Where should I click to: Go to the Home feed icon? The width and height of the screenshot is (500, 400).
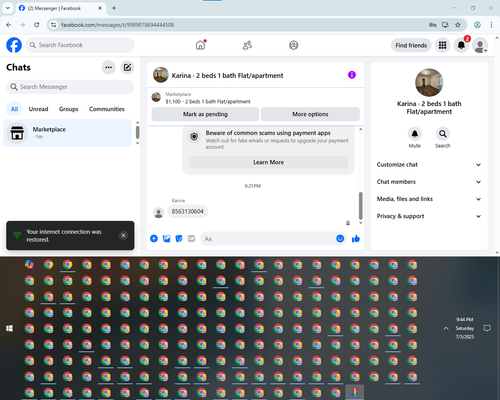[201, 45]
